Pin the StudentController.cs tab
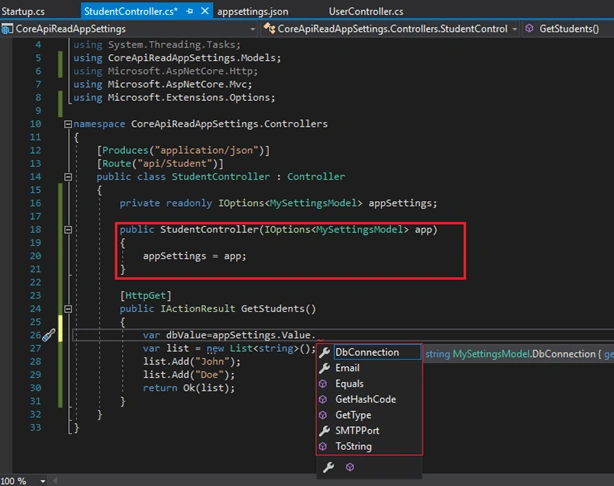The image size is (614, 486). (x=190, y=11)
